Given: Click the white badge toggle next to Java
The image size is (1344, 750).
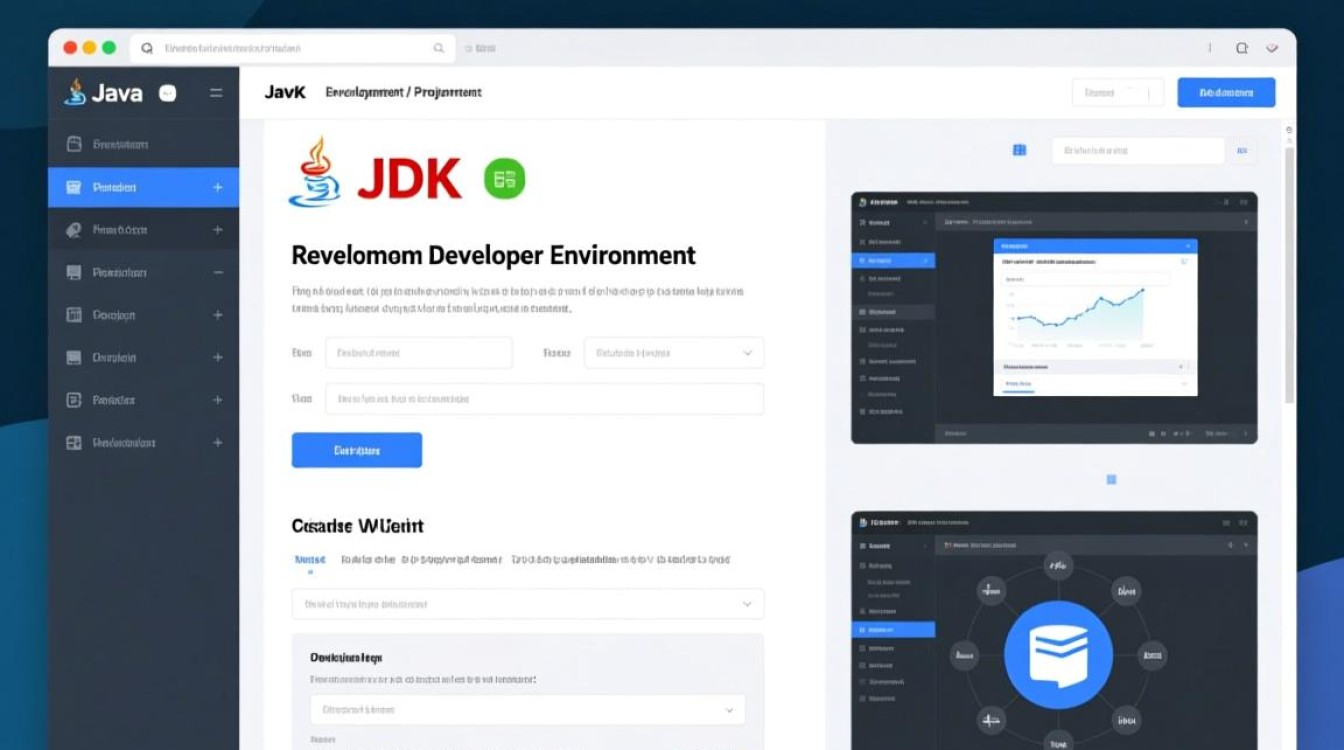Looking at the screenshot, I should [x=168, y=93].
